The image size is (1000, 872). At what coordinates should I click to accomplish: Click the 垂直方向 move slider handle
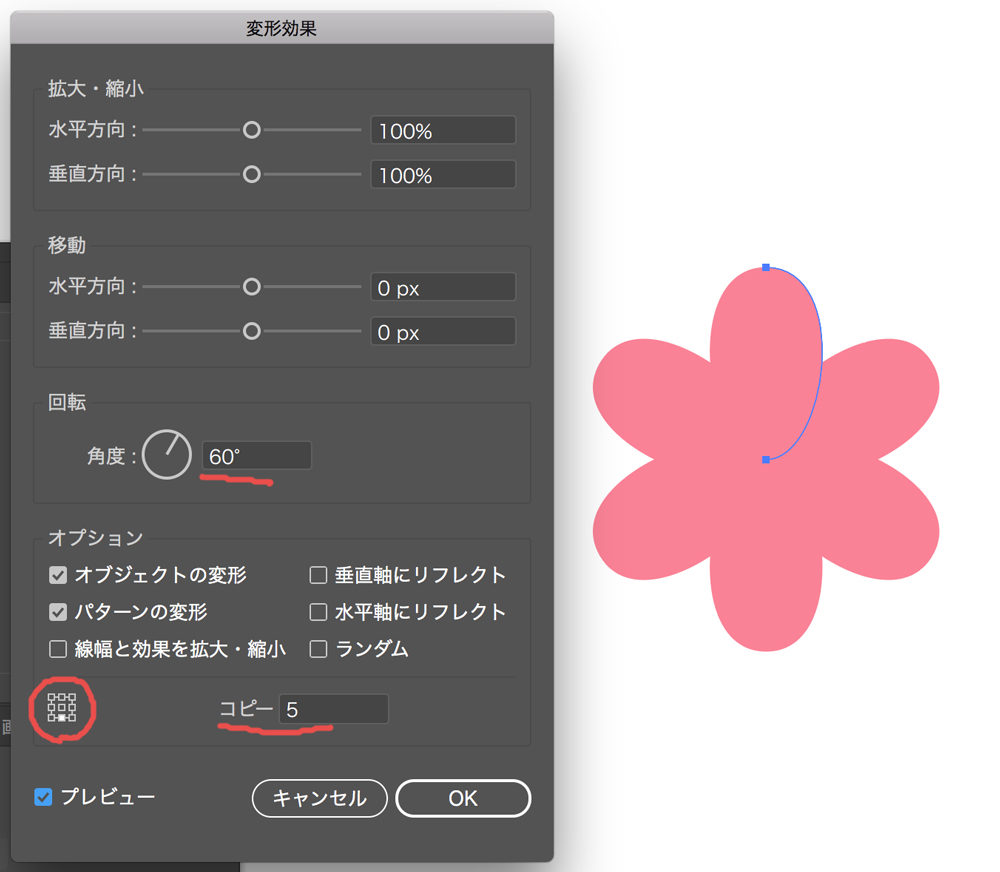pyautogui.click(x=251, y=331)
